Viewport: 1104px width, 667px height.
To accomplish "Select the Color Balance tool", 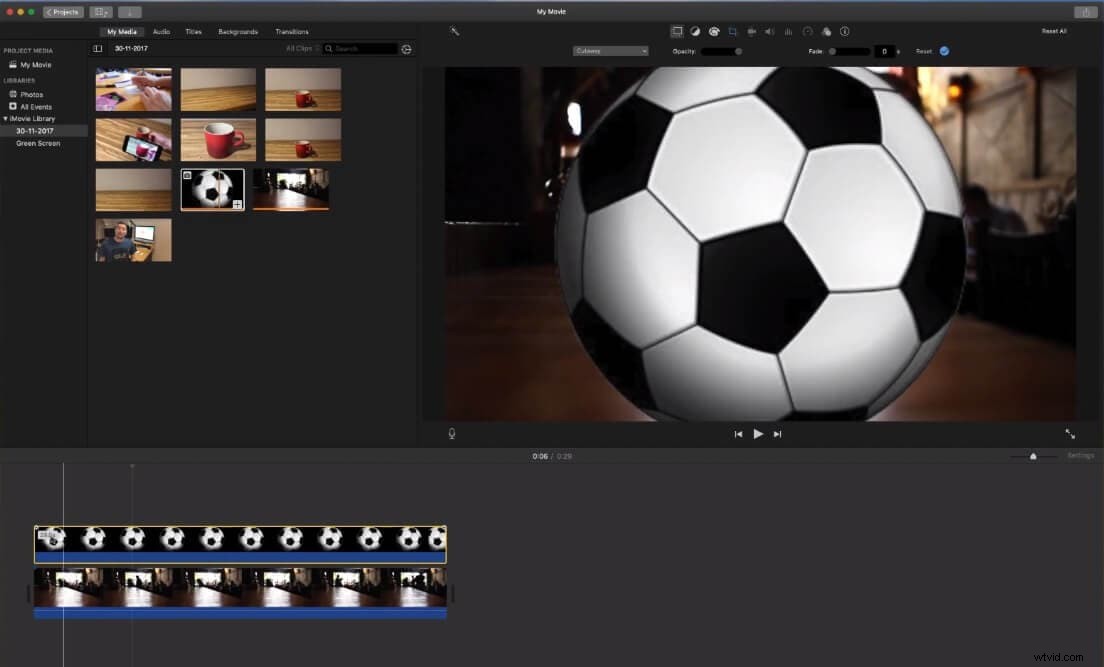I will coord(695,31).
